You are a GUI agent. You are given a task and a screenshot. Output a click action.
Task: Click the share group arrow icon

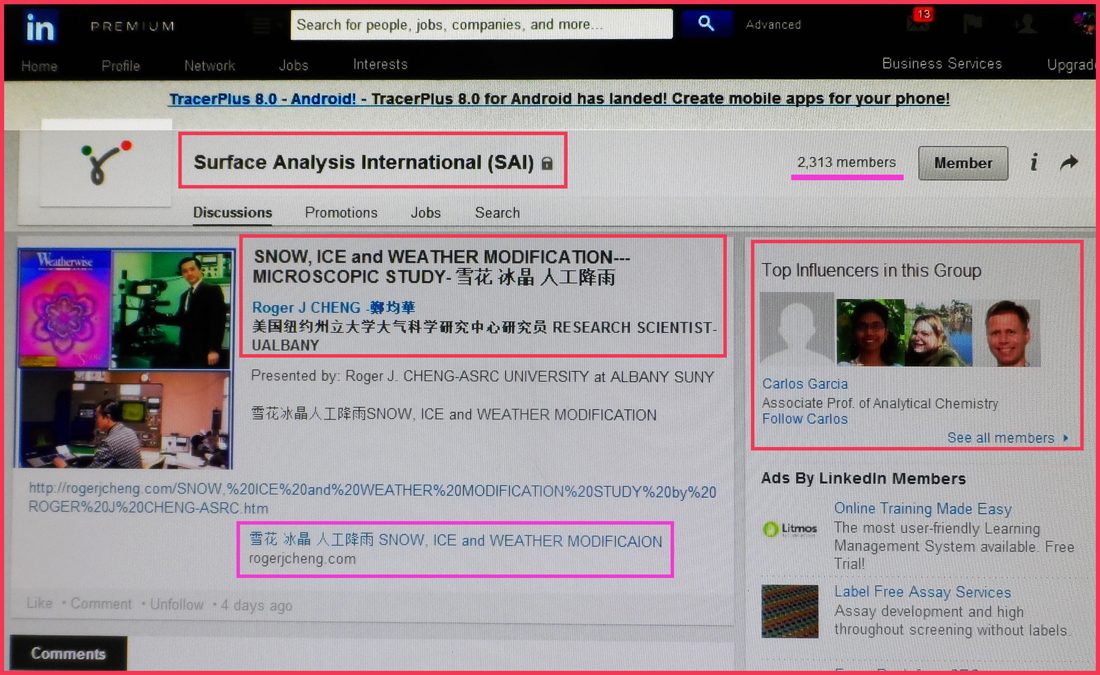1069,162
